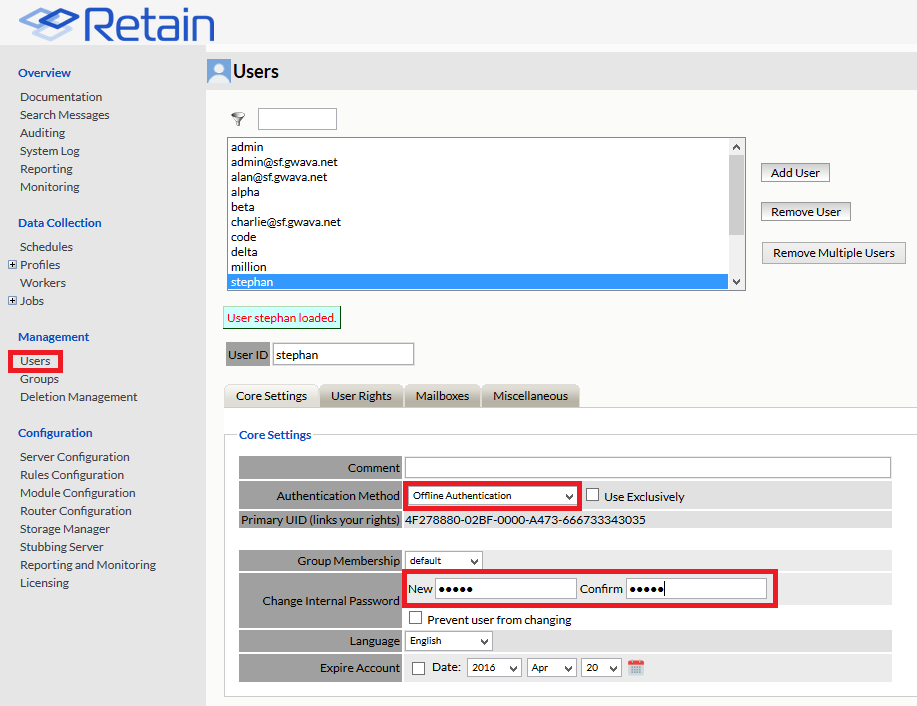Open the Licensing page
Screen dimensions: 917x706
[44, 583]
